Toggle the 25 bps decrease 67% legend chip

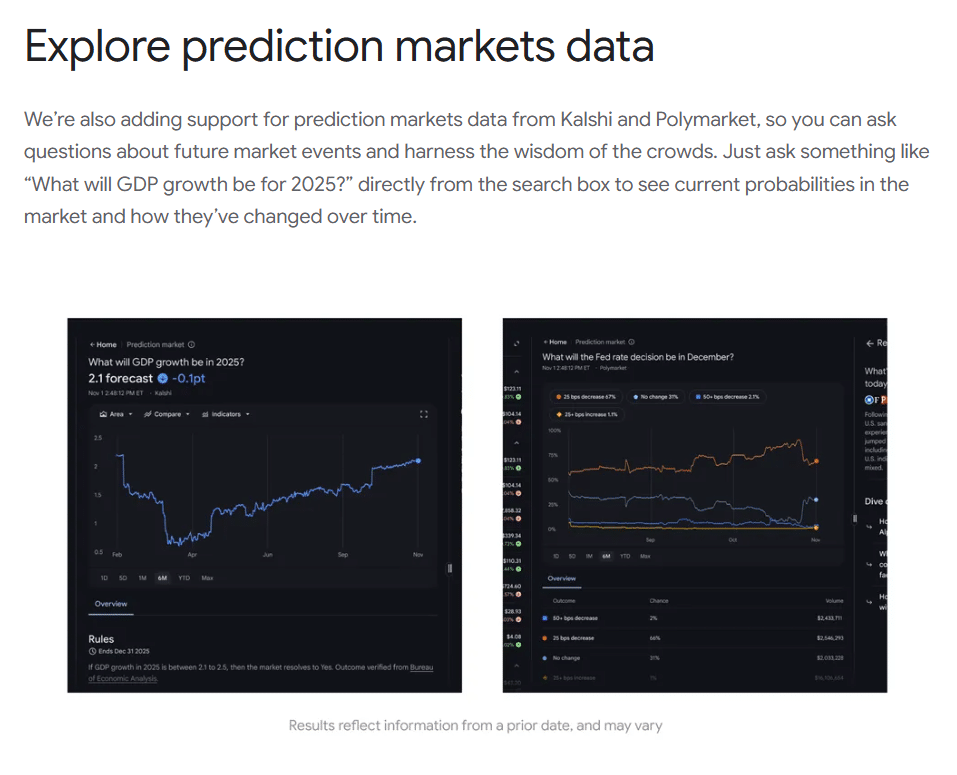586,397
